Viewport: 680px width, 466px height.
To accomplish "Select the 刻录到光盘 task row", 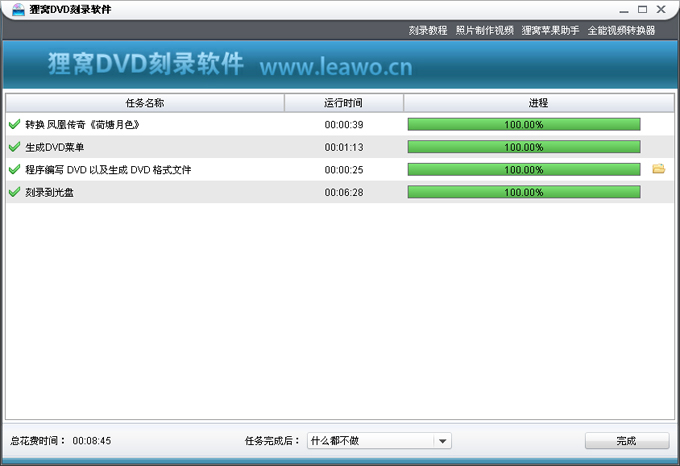I will pos(340,192).
